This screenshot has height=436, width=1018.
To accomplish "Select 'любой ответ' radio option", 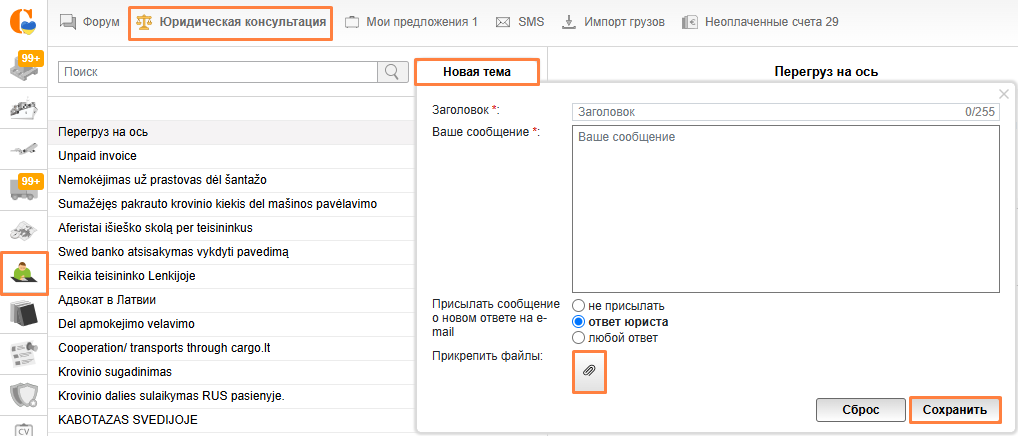I will tap(578, 338).
